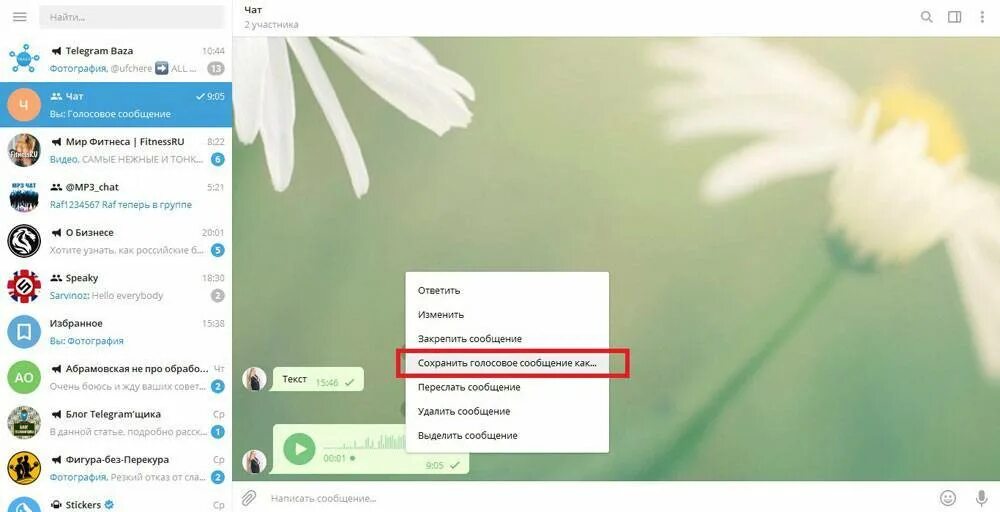Screen dimensions: 1000x512
Task: Click Sarvinoz: Hello everybody preview
Action: [107, 296]
